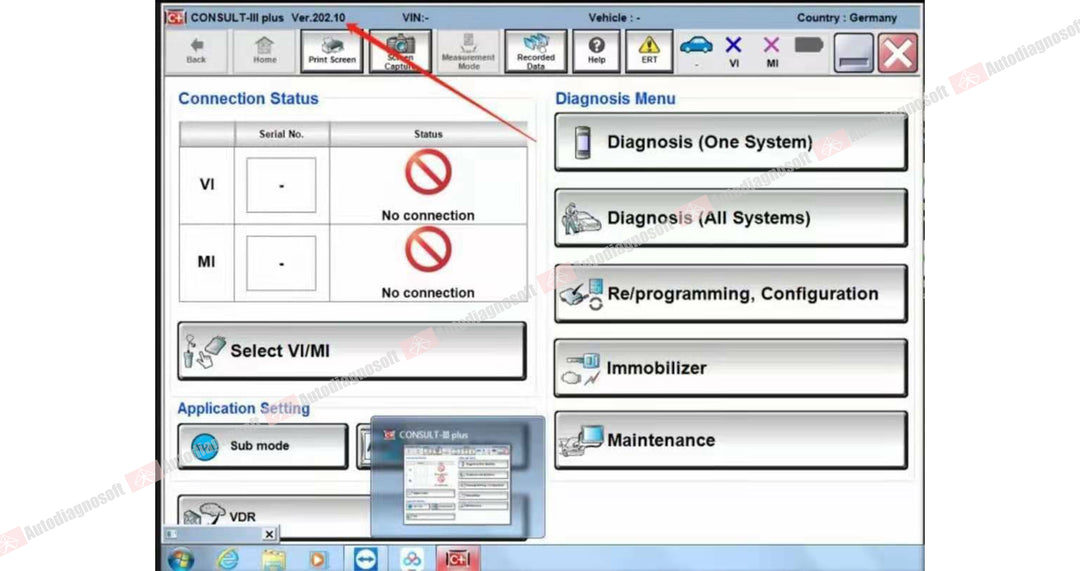Screen dimensions: 1080x571
Task: Open Re/programming, Configuration
Action: coord(731,294)
